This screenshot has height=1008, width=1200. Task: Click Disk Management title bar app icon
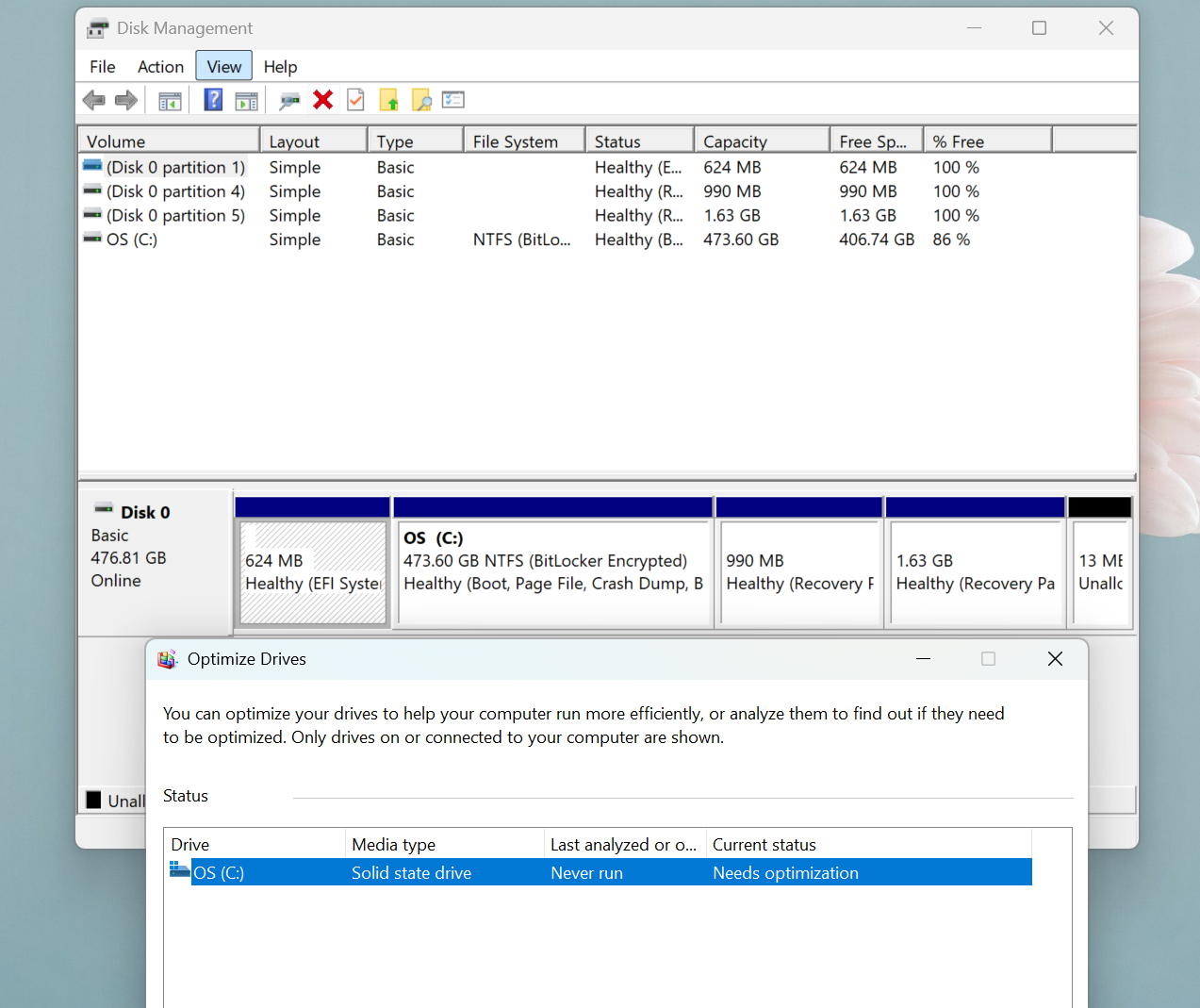(97, 28)
